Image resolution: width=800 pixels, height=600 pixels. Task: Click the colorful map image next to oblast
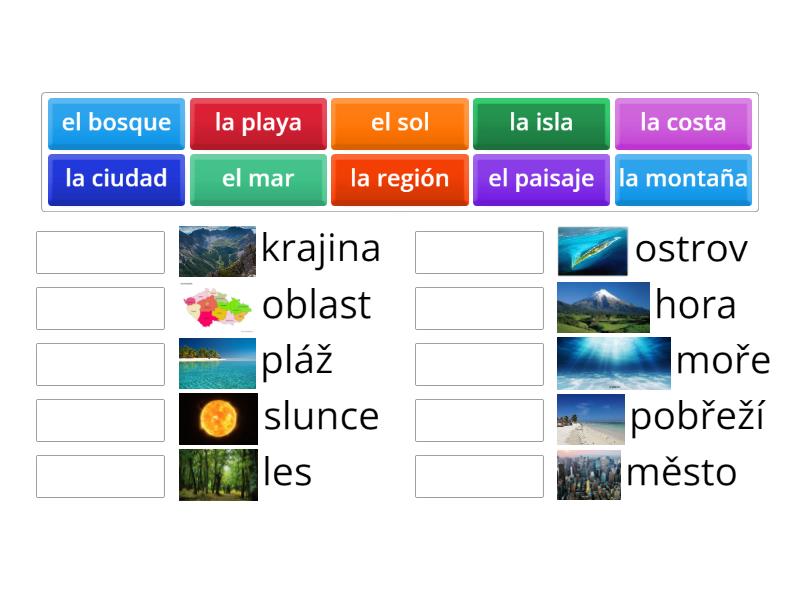pyautogui.click(x=218, y=307)
